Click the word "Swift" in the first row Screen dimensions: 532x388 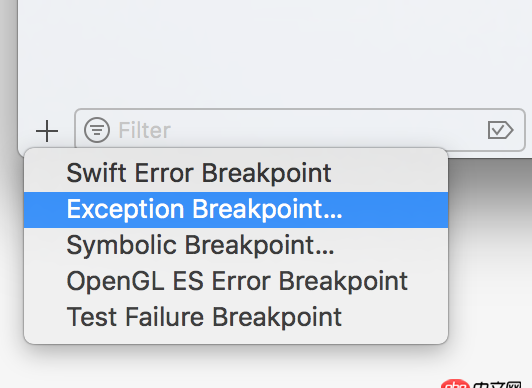tap(97, 173)
